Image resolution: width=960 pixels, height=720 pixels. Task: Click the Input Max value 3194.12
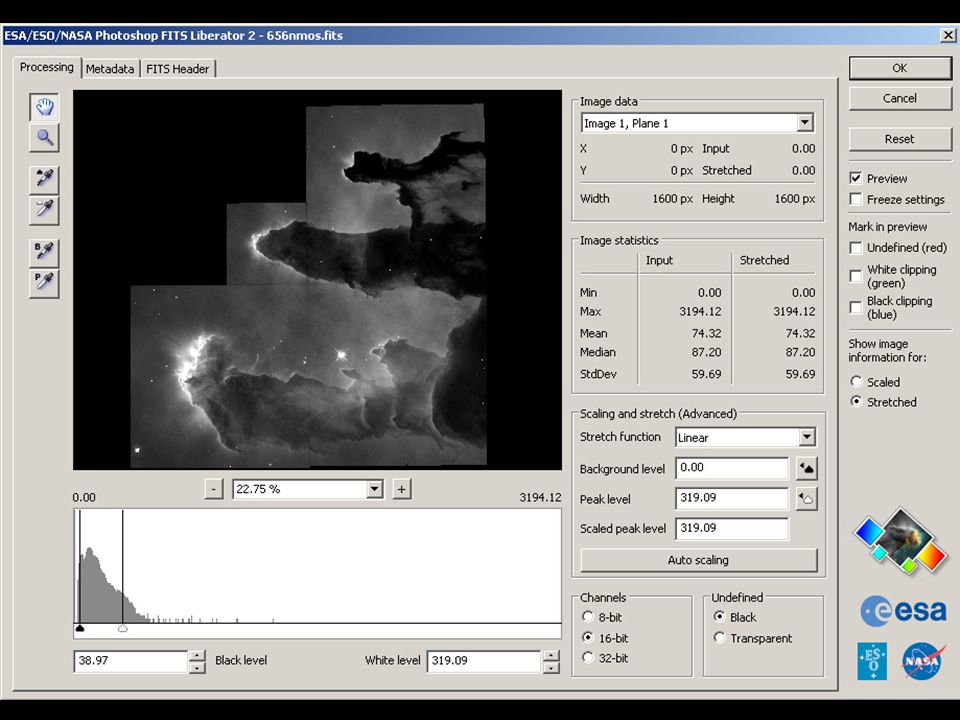coord(700,312)
